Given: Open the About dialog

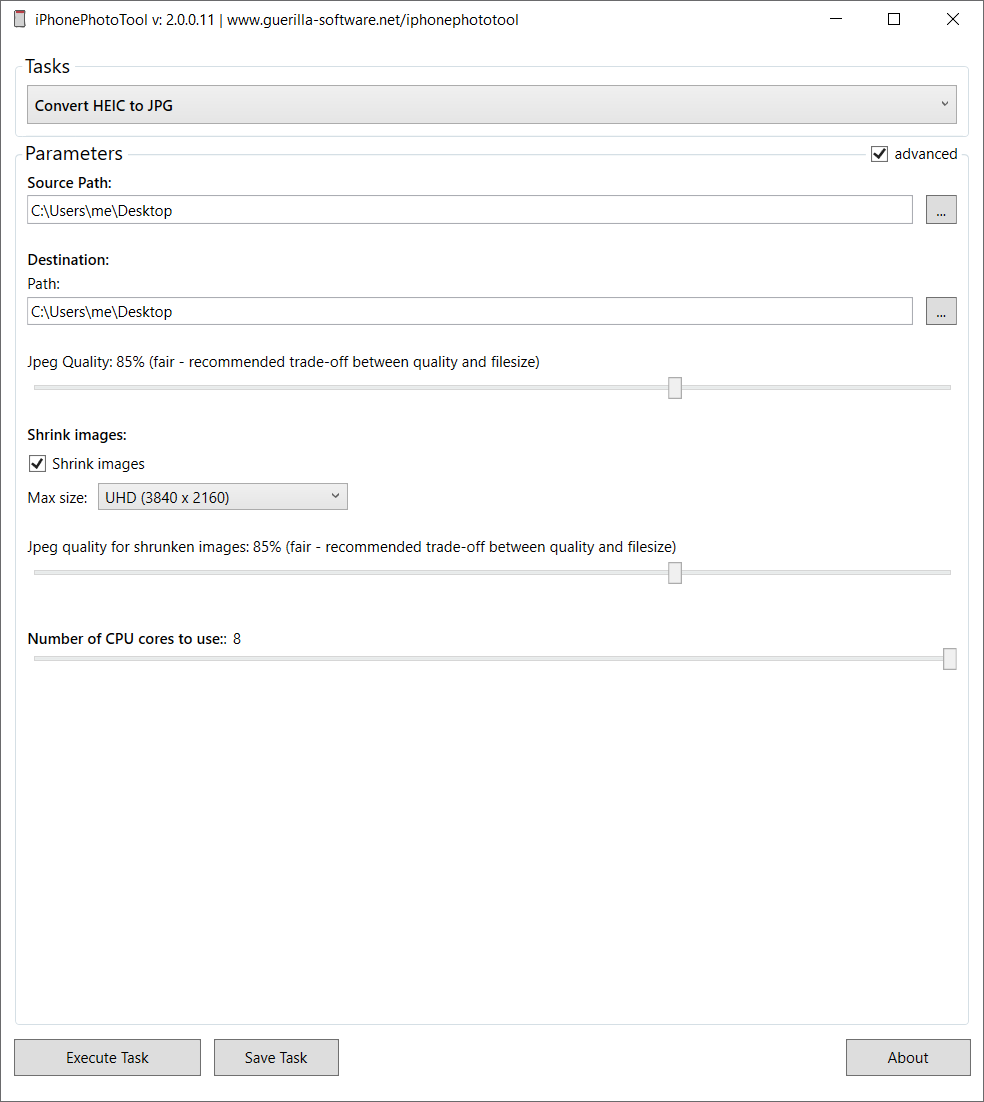Looking at the screenshot, I should [x=908, y=1057].
